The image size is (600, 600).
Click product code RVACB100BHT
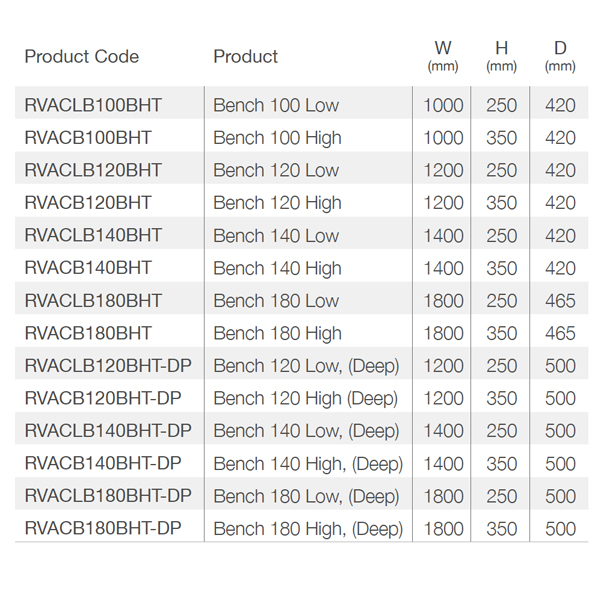pos(88,138)
